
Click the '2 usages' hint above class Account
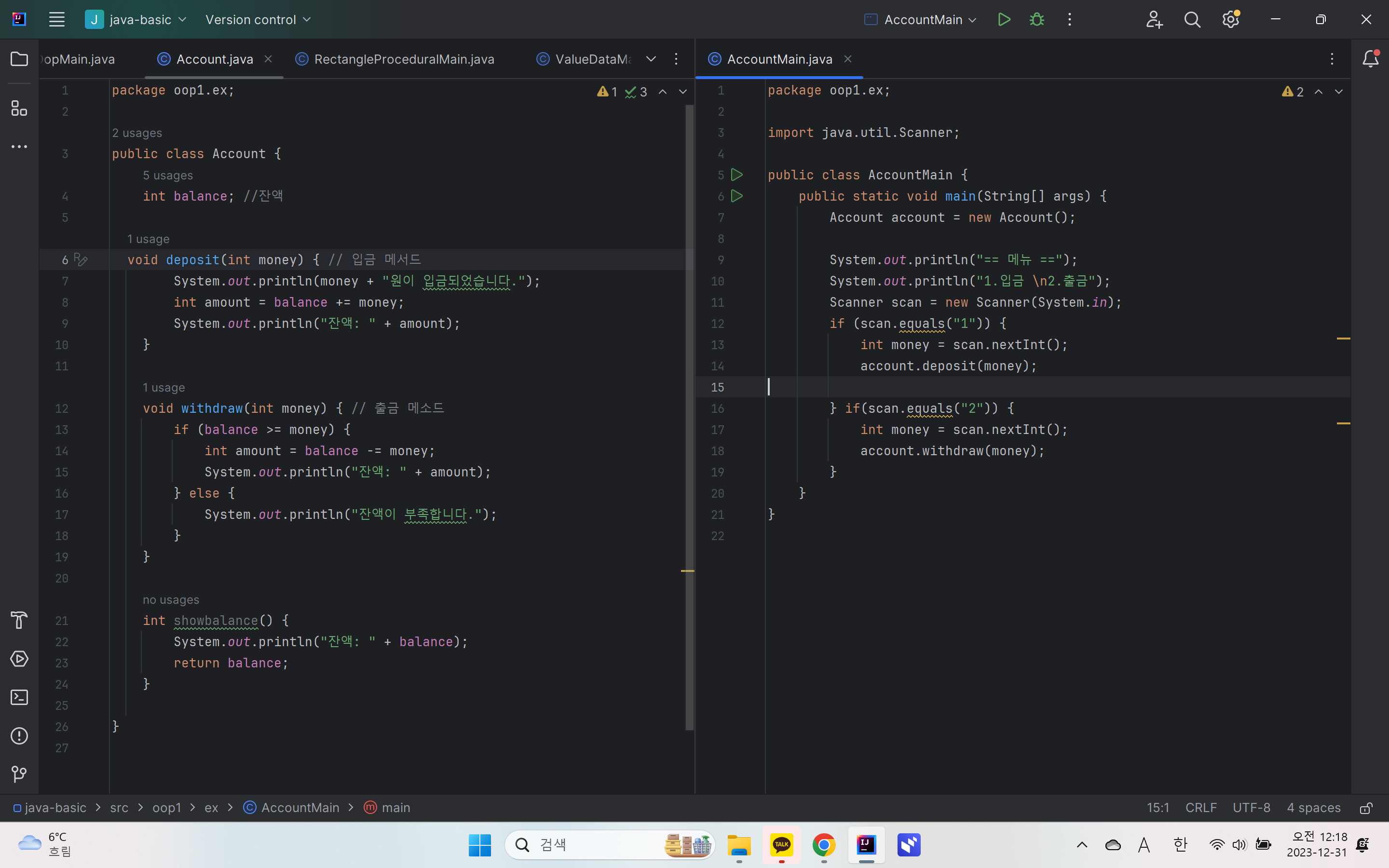137,133
